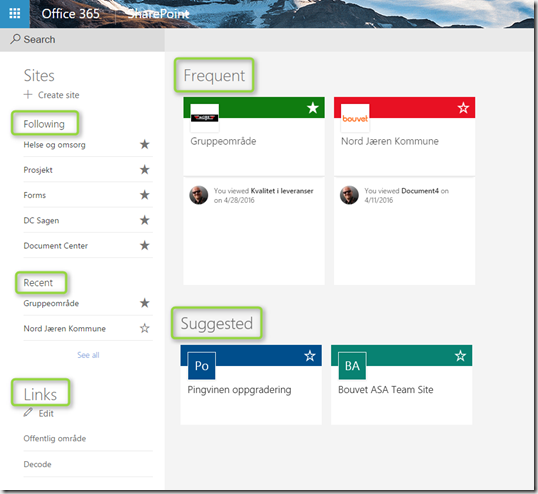This screenshot has width=538, height=494.
Task: Open the Prosjekt site
Action: [x=38, y=170]
